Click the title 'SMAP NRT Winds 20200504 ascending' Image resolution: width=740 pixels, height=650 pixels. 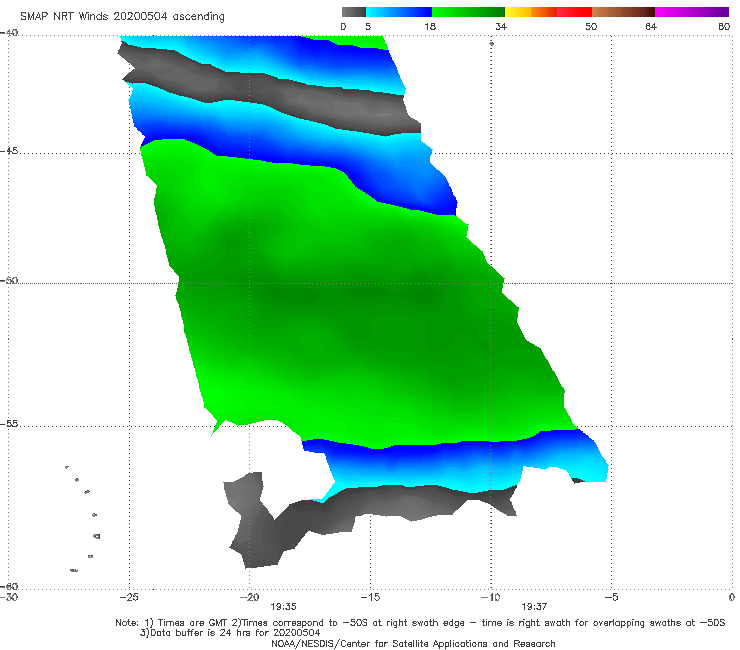[122, 17]
